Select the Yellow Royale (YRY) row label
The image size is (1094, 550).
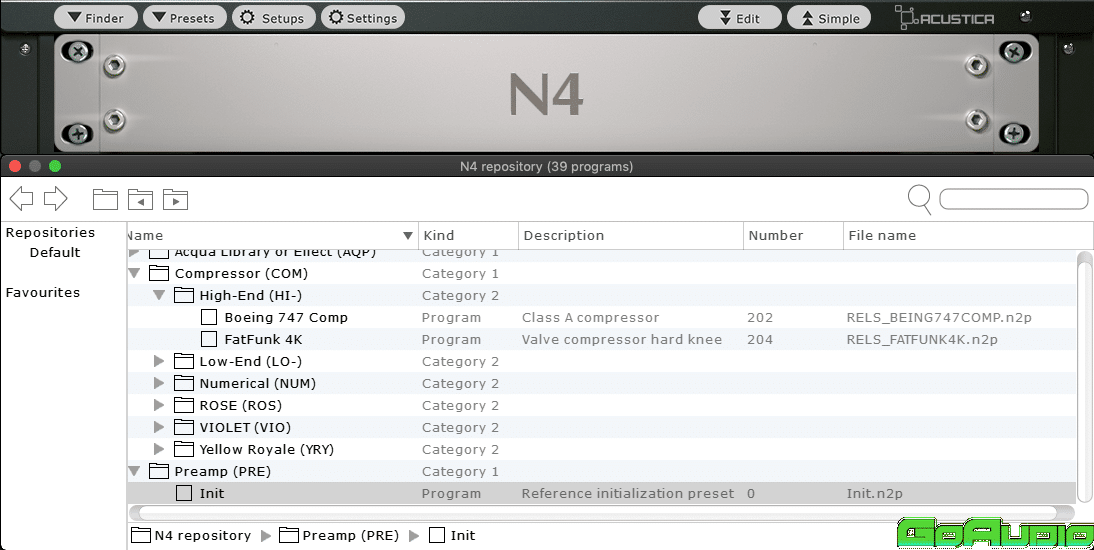click(267, 449)
